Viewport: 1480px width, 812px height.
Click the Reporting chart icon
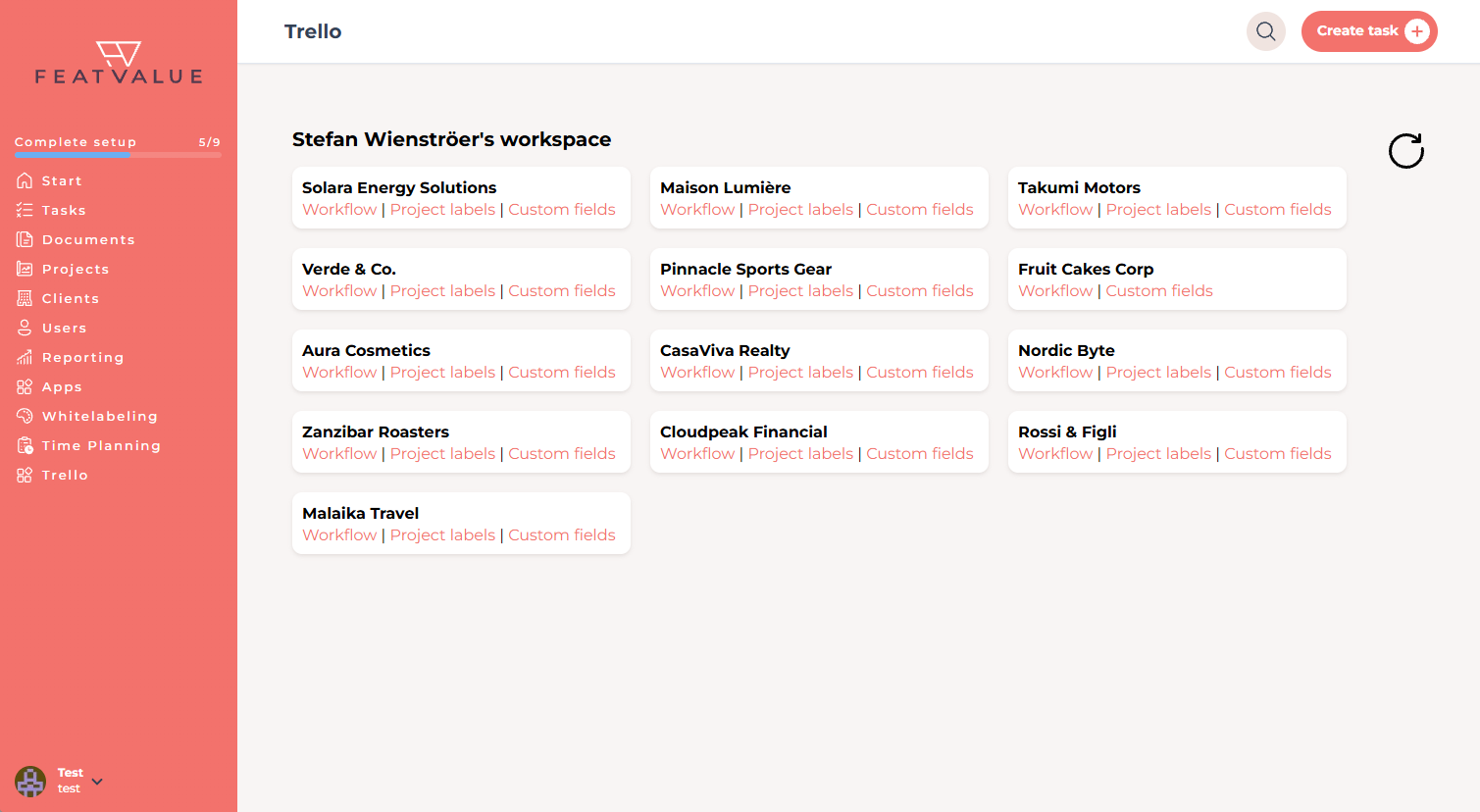(25, 357)
